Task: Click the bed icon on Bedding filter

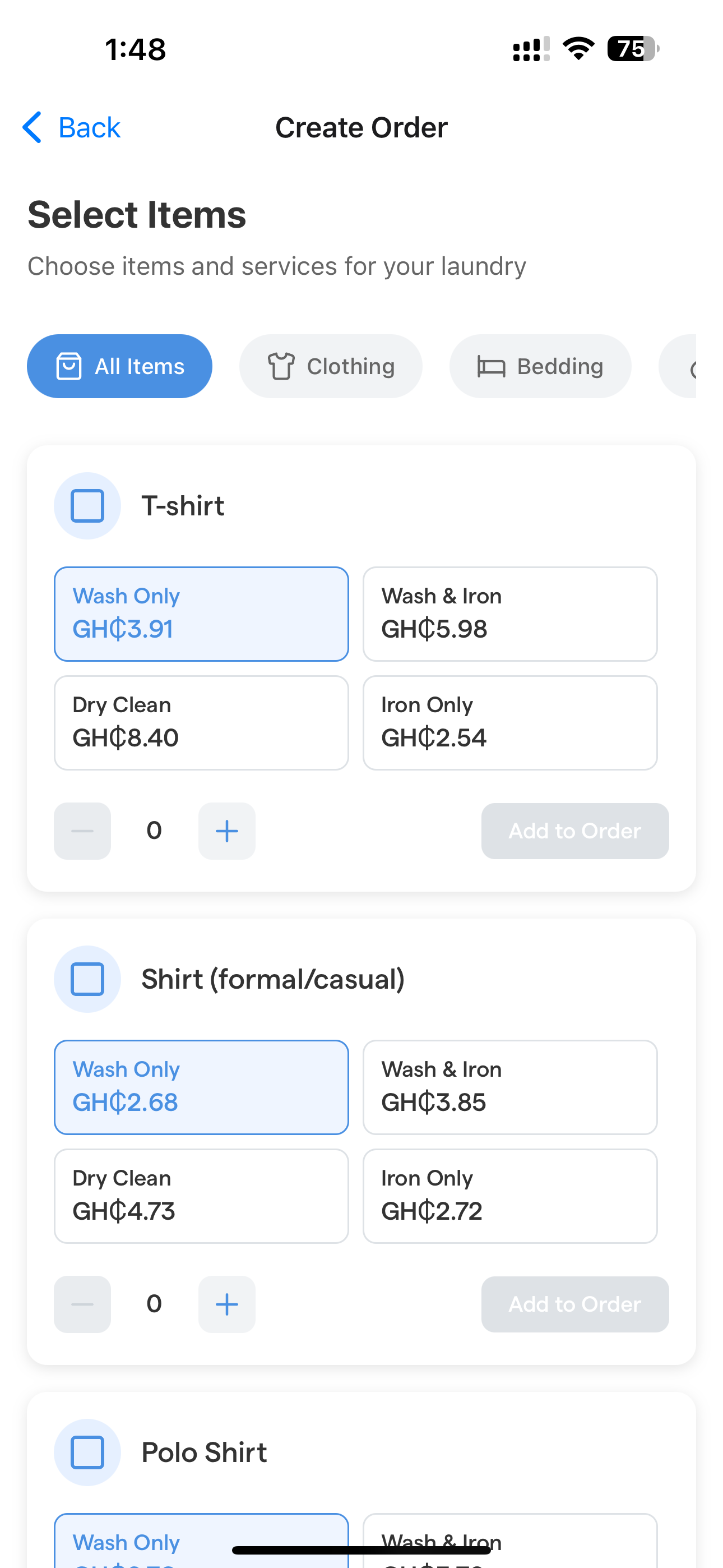Action: 490,366
